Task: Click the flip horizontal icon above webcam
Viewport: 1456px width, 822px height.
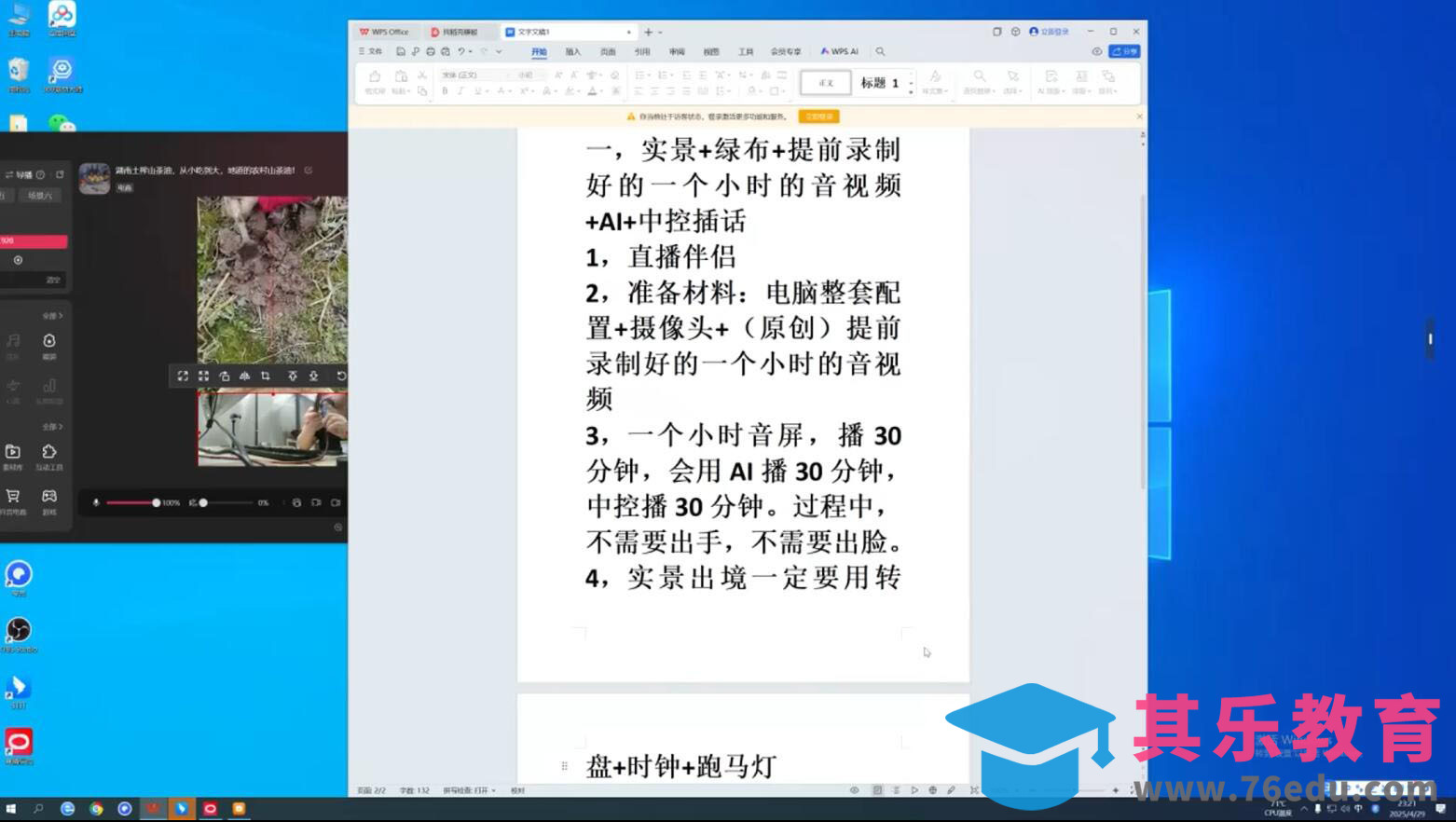Action: pos(244,376)
